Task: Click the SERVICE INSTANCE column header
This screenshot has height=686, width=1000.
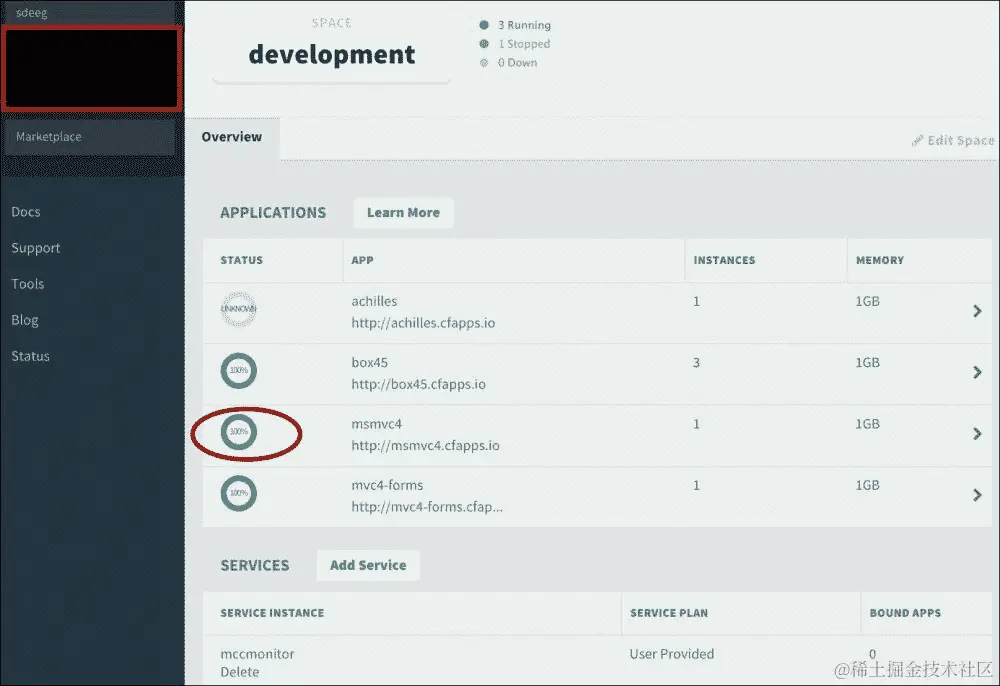Action: click(x=272, y=613)
